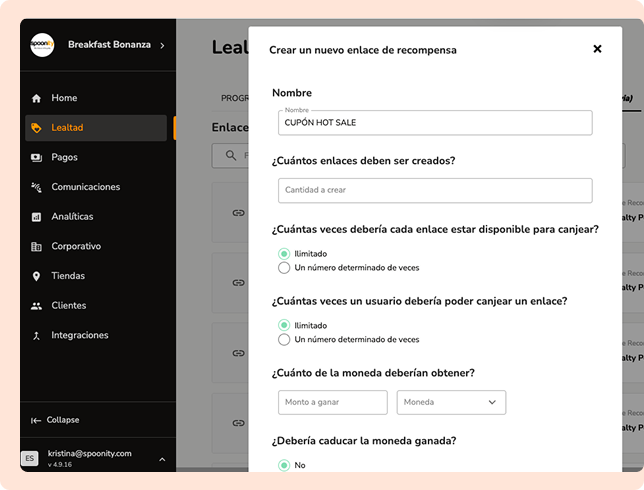The width and height of the screenshot is (644, 490).
Task: Select Ilimitado for user redemptions
Action: click(x=284, y=325)
